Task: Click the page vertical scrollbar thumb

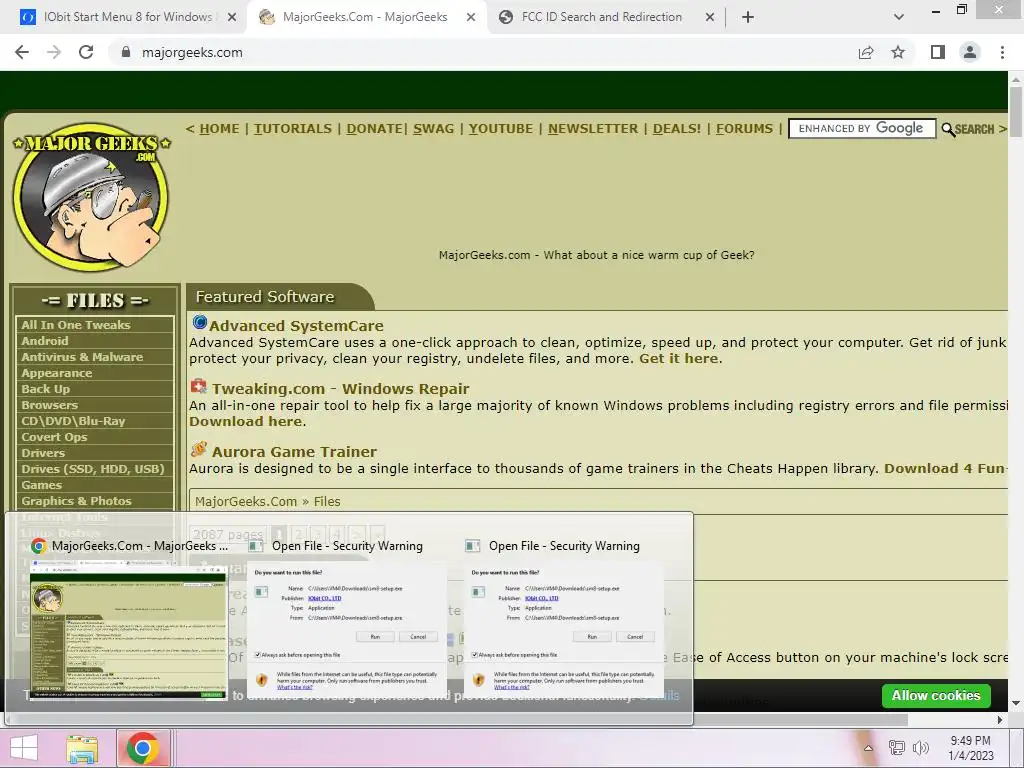Action: pyautogui.click(x=1016, y=111)
